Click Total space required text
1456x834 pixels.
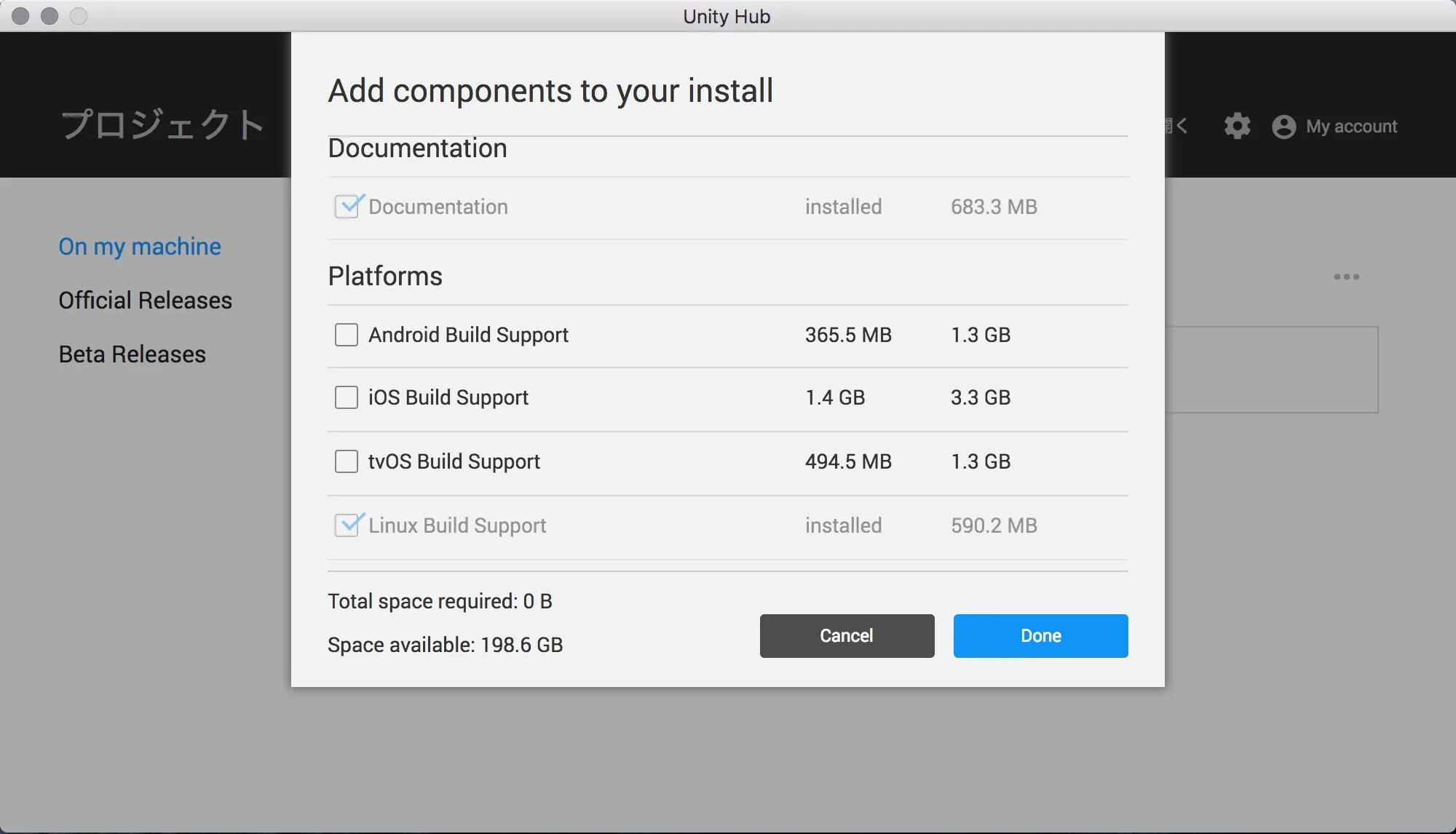[440, 602]
